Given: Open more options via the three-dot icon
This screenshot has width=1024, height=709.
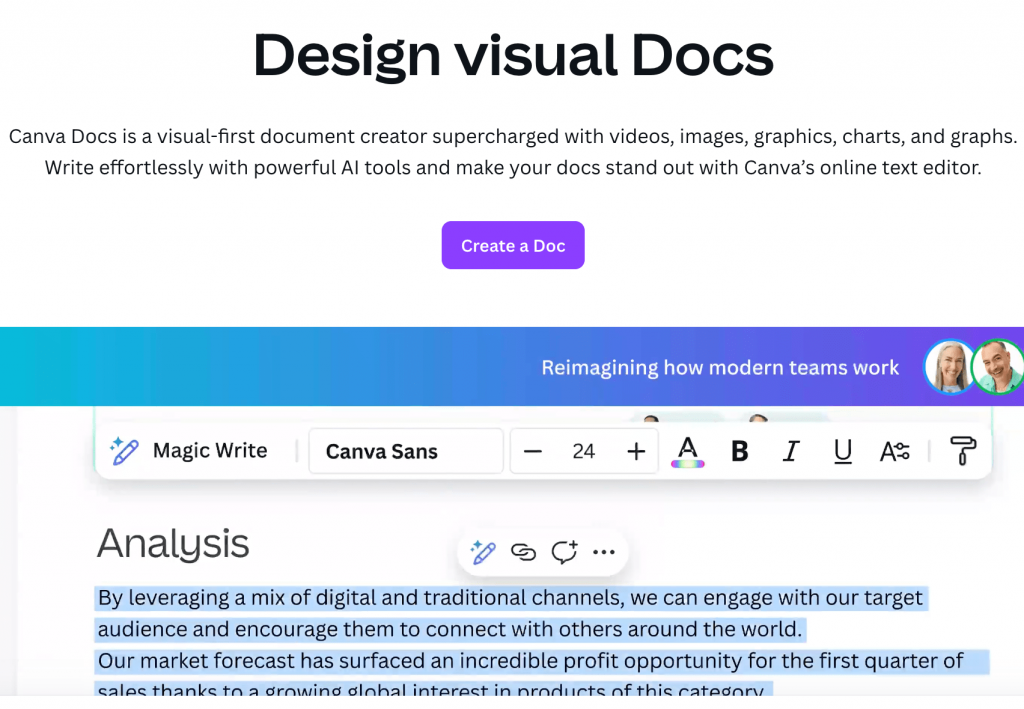Looking at the screenshot, I should [x=603, y=551].
